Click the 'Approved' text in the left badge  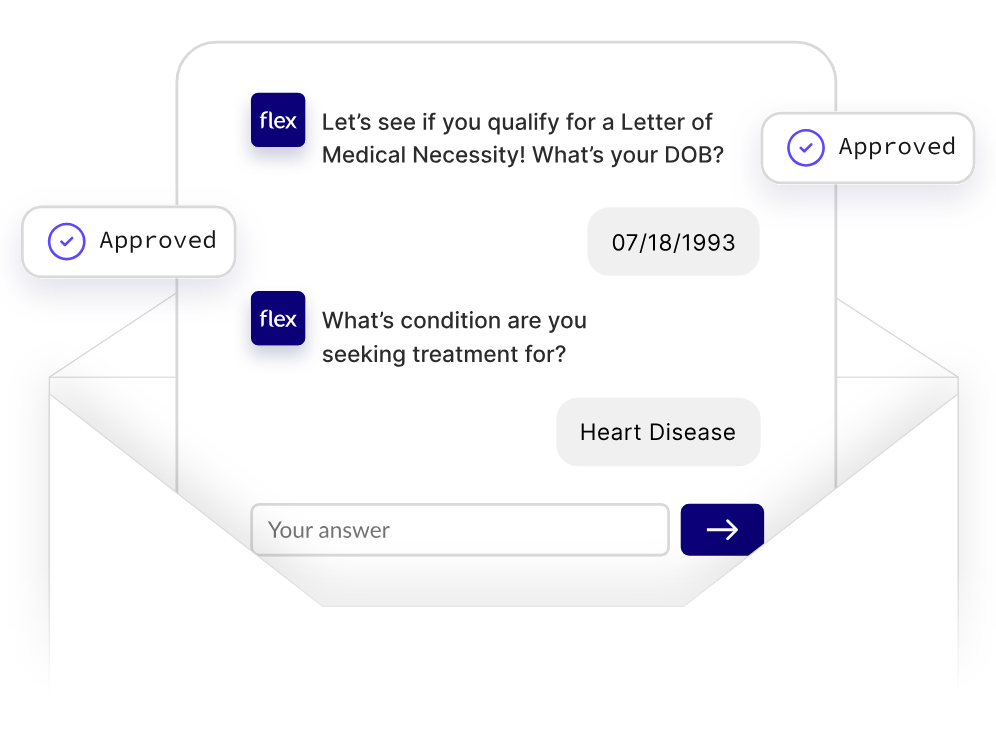click(158, 241)
